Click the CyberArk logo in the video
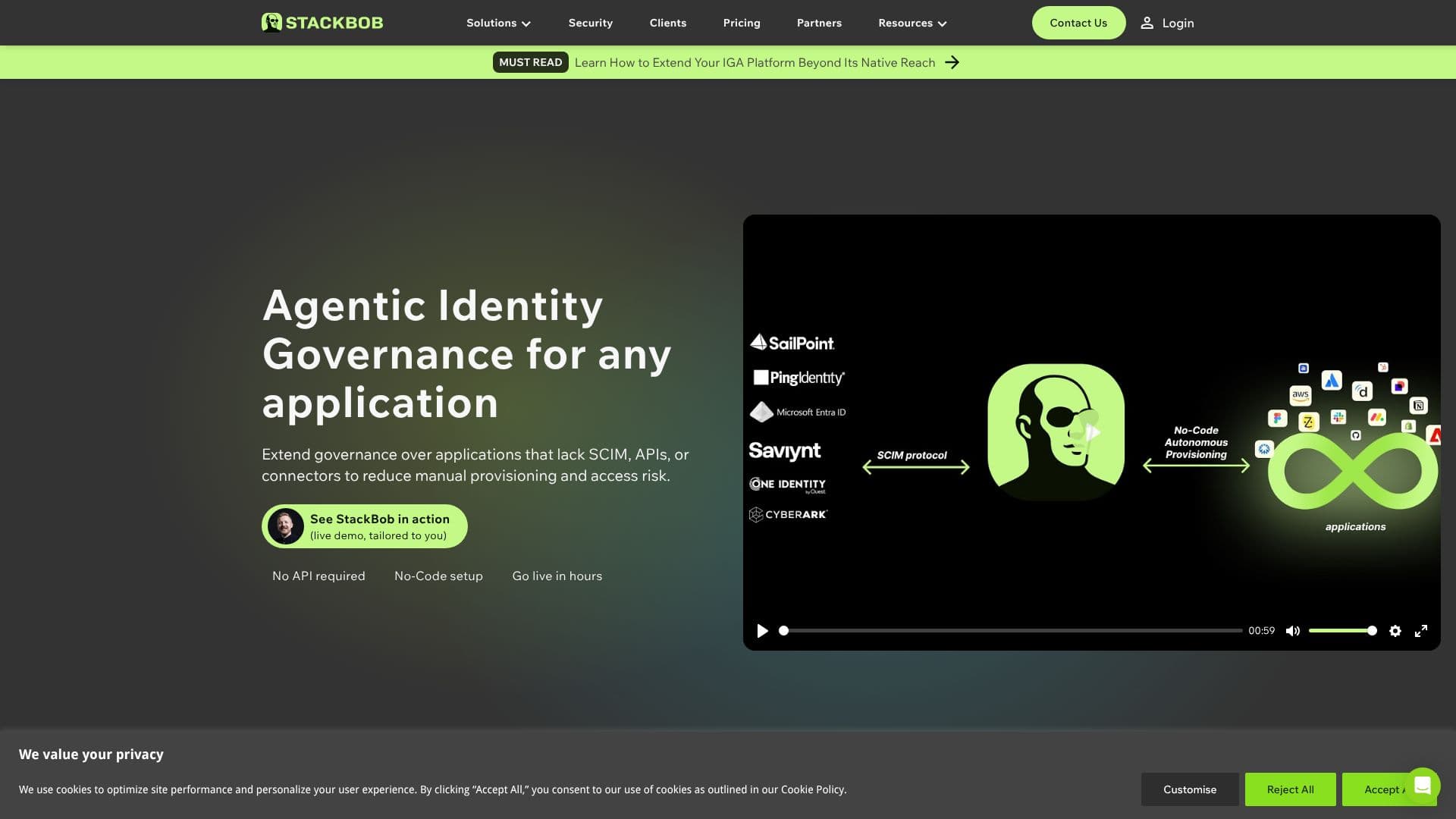 pos(788,515)
